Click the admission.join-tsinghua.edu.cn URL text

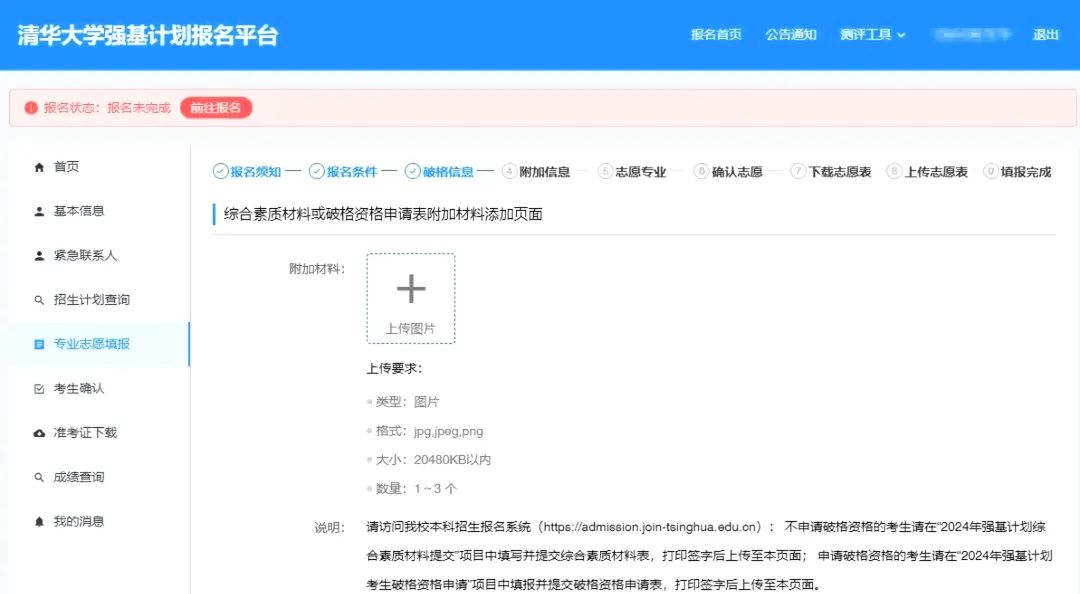click(x=651, y=527)
